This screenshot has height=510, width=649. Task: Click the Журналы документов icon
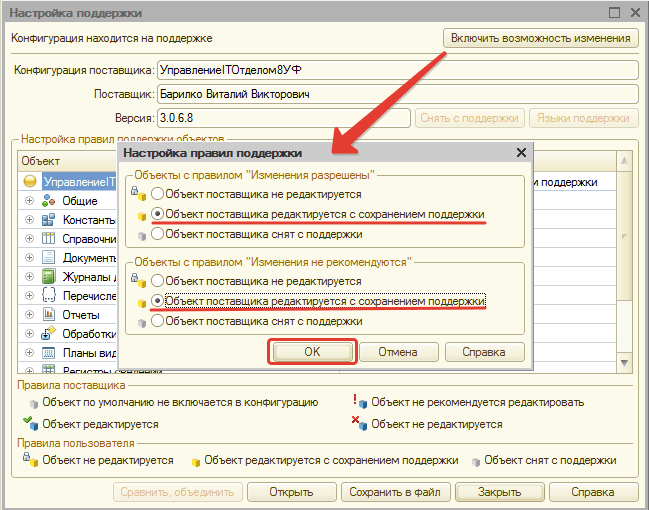click(48, 277)
